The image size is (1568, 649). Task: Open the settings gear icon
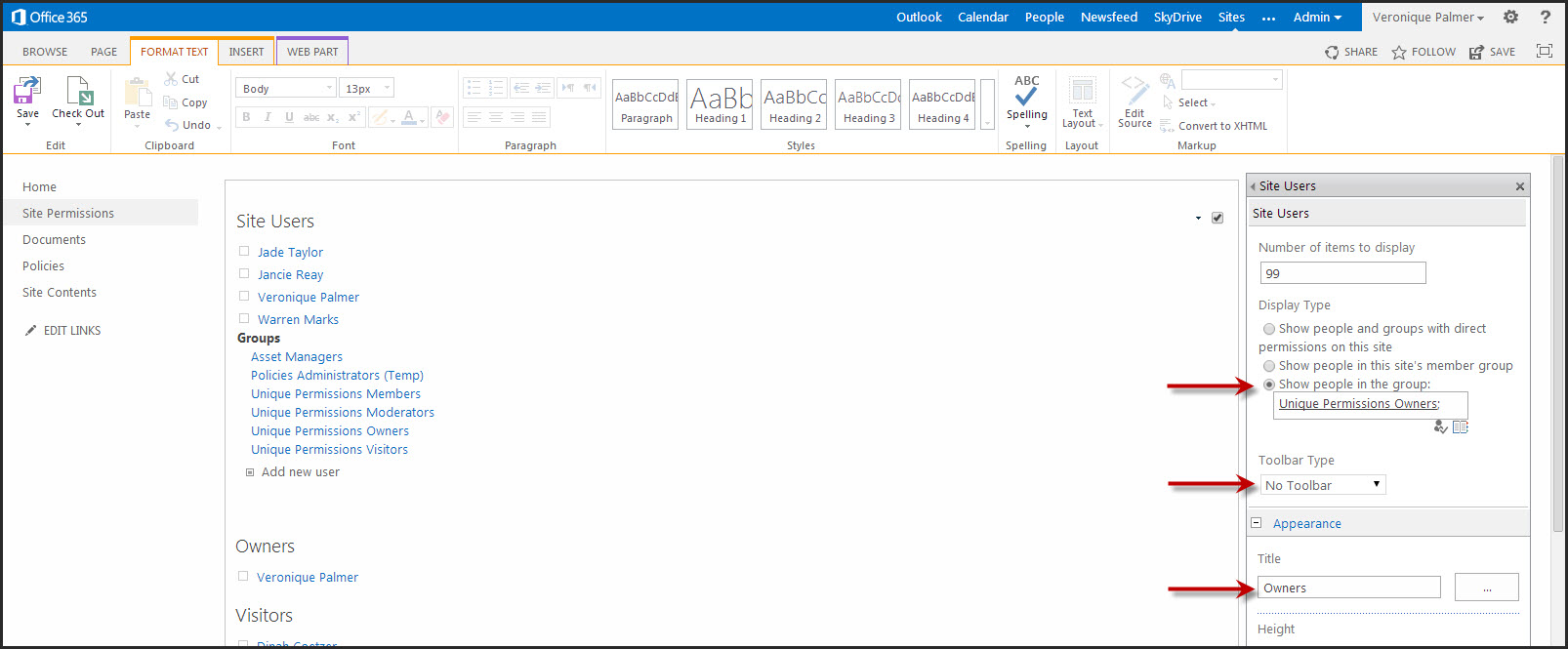[1510, 17]
